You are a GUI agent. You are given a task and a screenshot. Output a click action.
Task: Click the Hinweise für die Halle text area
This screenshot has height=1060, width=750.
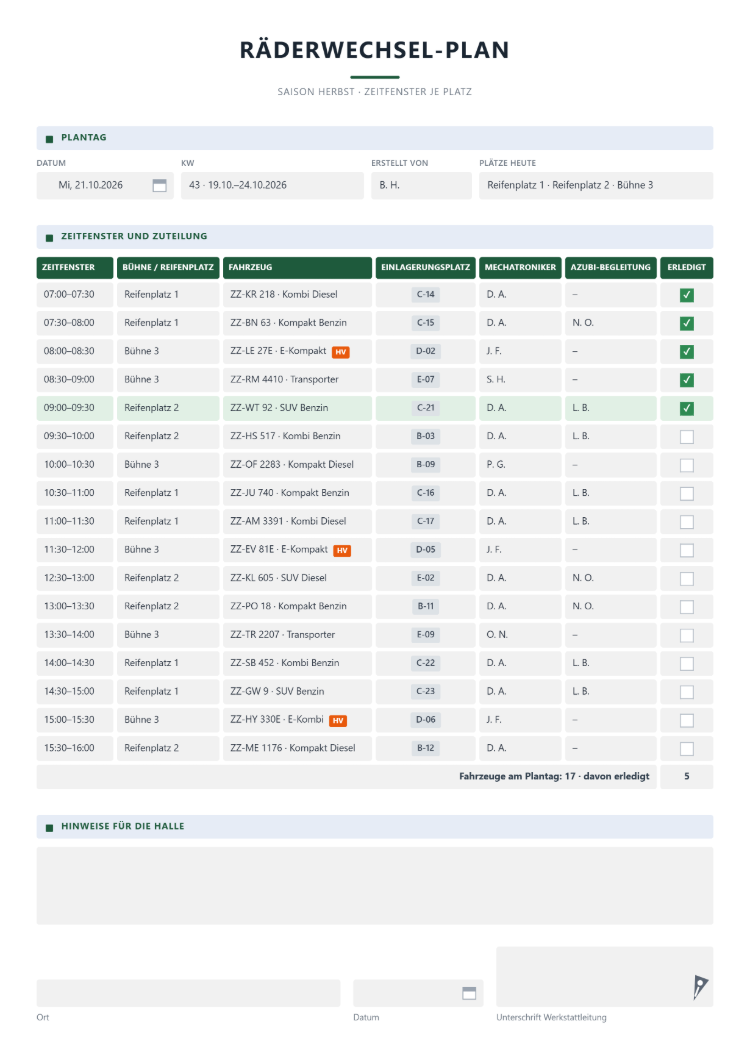pos(375,886)
